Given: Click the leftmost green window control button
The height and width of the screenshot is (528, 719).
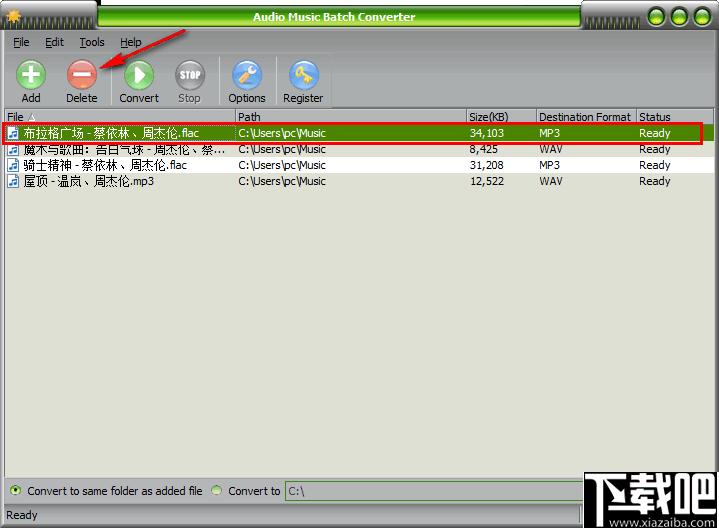Looking at the screenshot, I should click(x=657, y=17).
